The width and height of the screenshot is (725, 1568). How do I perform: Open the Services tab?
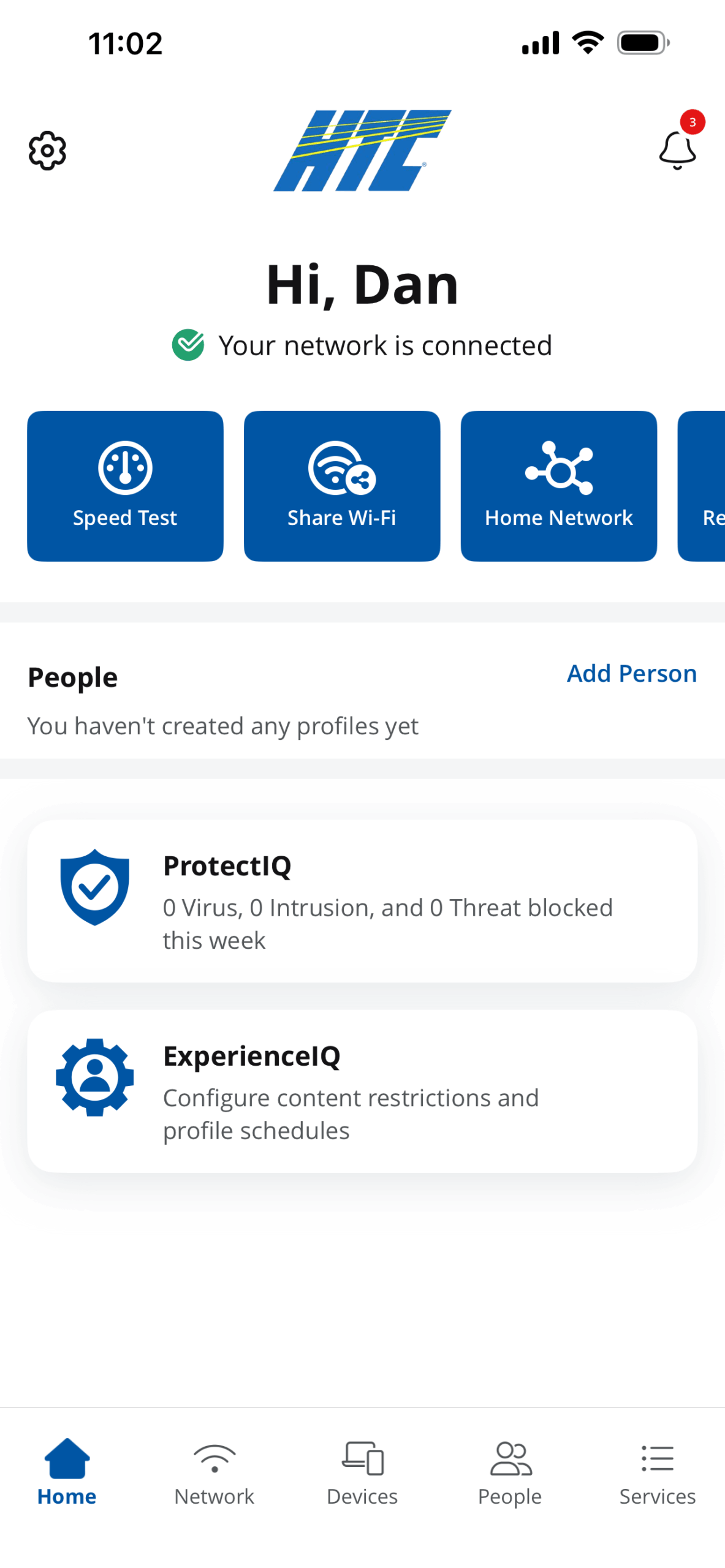658,1473
